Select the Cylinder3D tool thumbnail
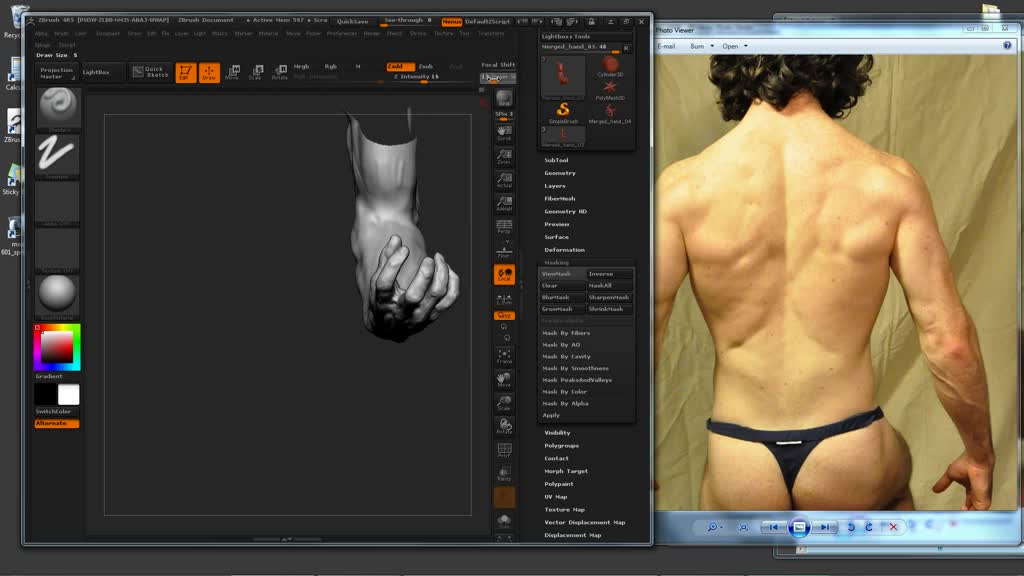This screenshot has width=1024, height=576. click(610, 67)
